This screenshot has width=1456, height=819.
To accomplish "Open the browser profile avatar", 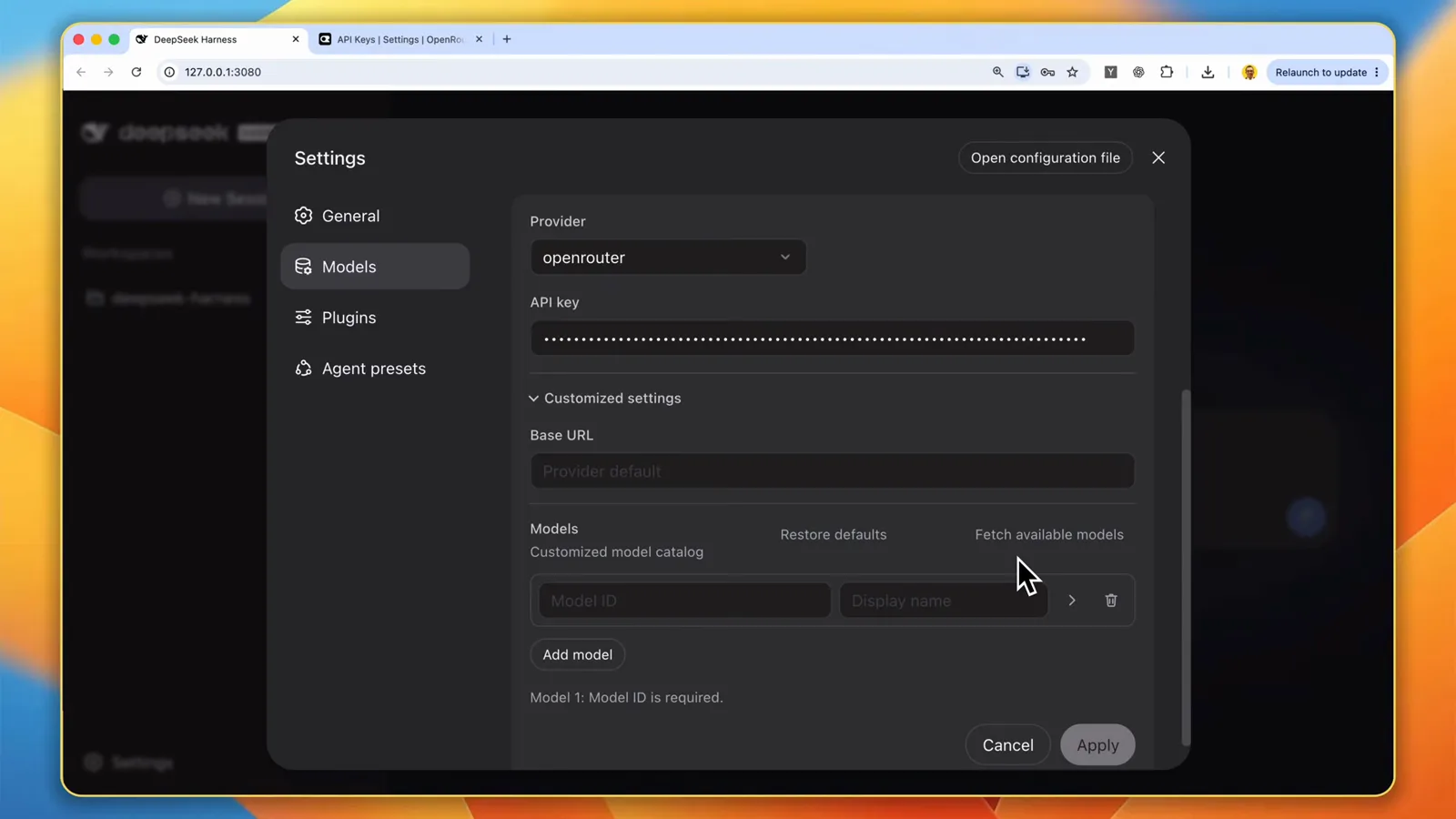I will click(1249, 72).
